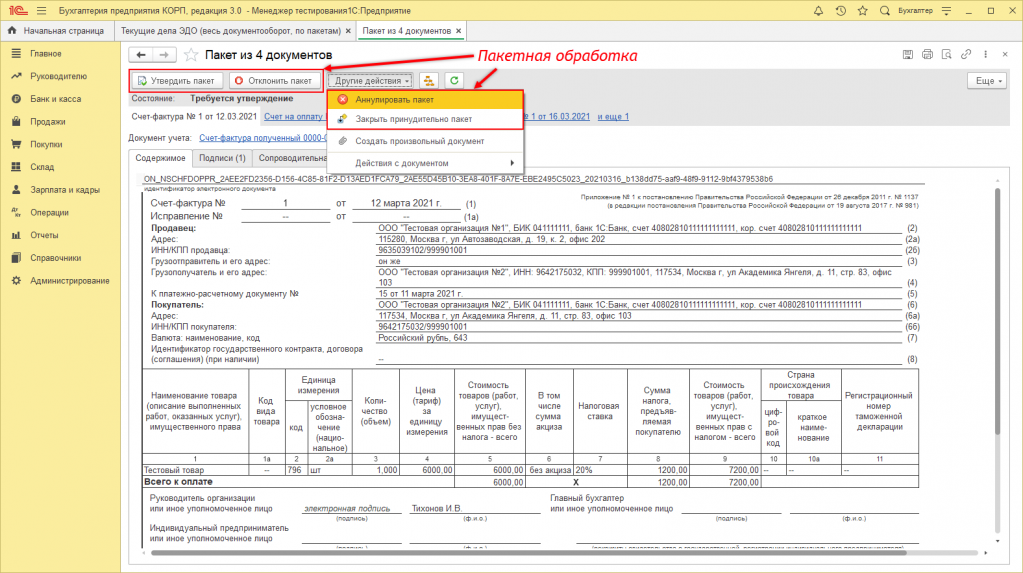
Task: Select Аннулировать пакет menu item
Action: pyautogui.click(x=425, y=100)
